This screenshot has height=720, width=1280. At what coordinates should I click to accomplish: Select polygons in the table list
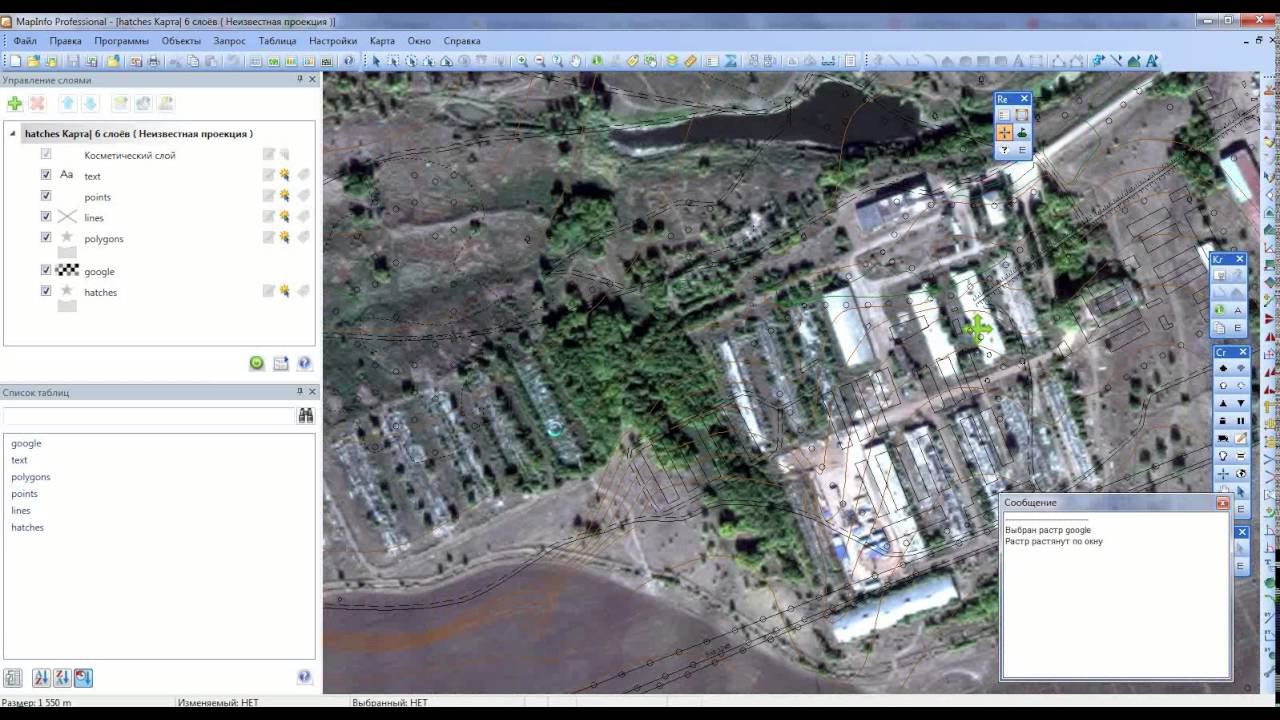coord(31,477)
